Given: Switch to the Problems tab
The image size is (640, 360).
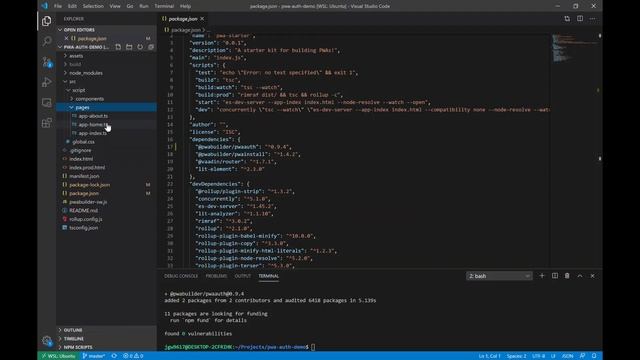Looking at the screenshot, I should (x=216, y=276).
